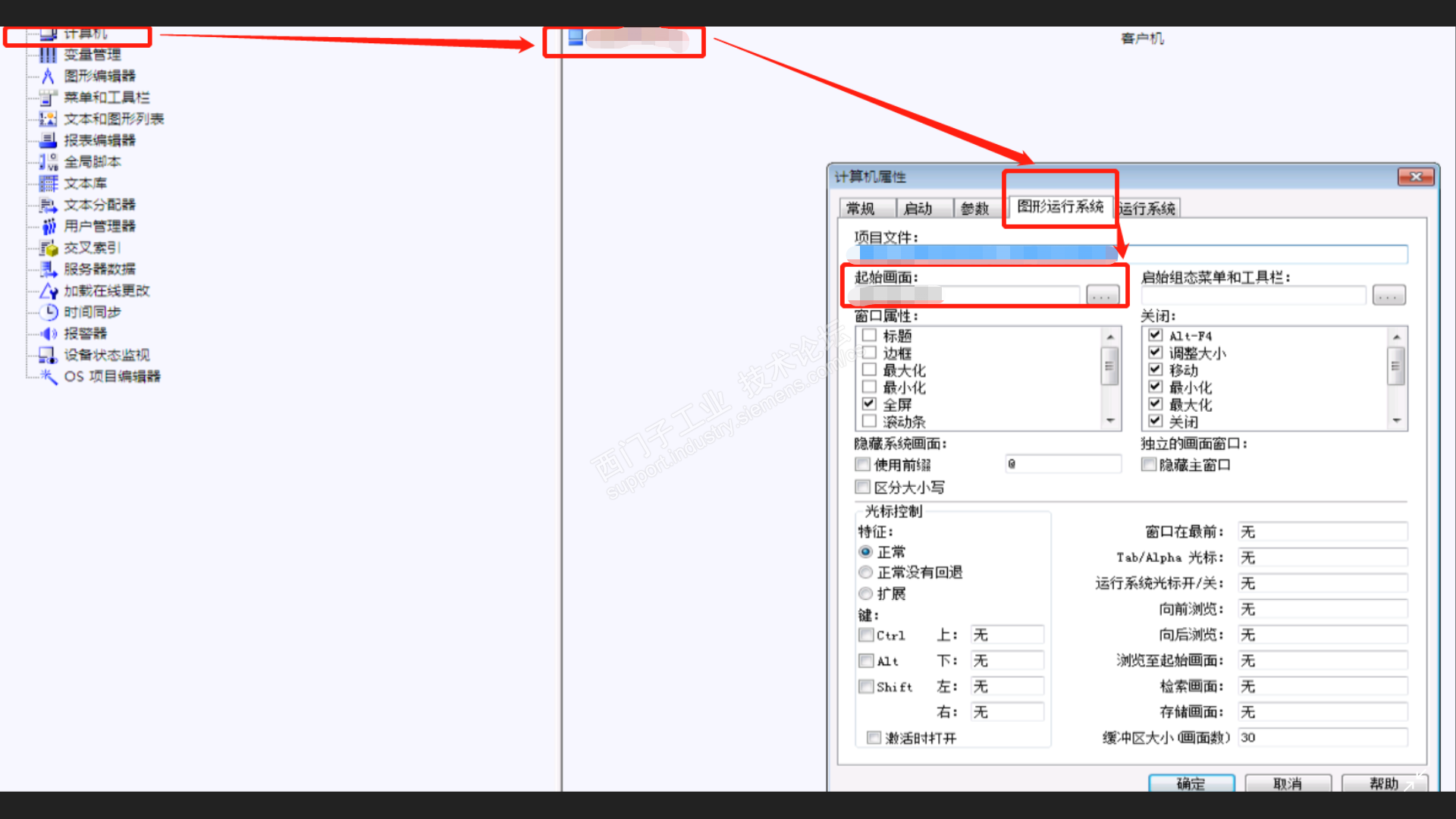Click the 缓冲区大小 input field
The image size is (1456, 819).
[1322, 737]
